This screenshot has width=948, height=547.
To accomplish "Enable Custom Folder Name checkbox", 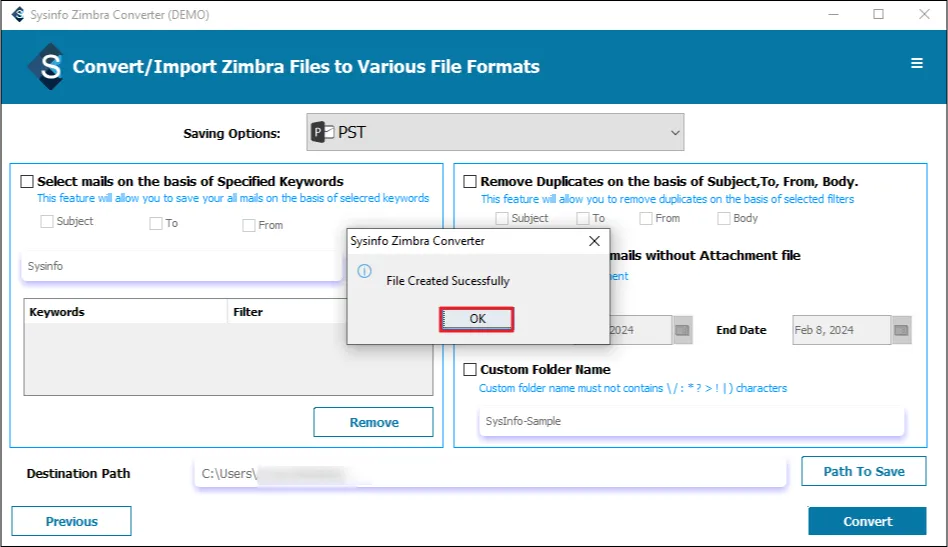I will tap(470, 370).
